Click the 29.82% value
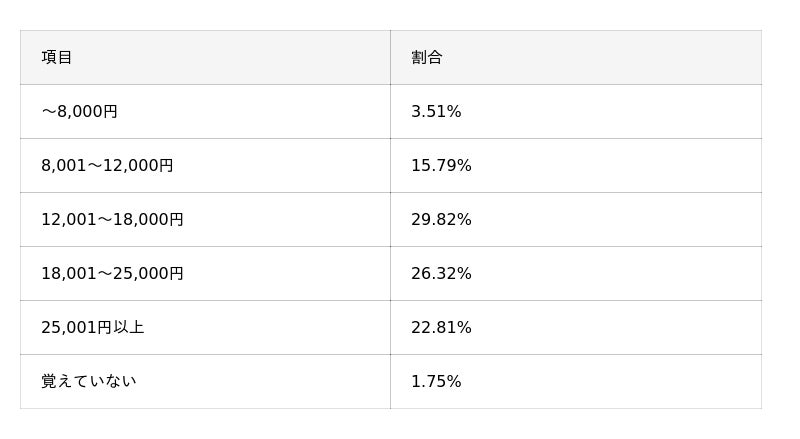Viewport: 800px width, 439px height. (441, 220)
